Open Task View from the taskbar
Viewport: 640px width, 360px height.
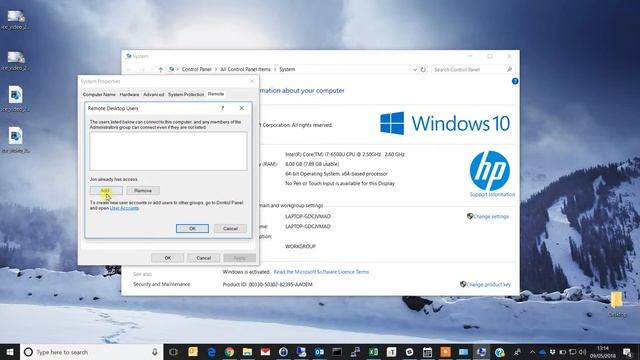coord(173,352)
